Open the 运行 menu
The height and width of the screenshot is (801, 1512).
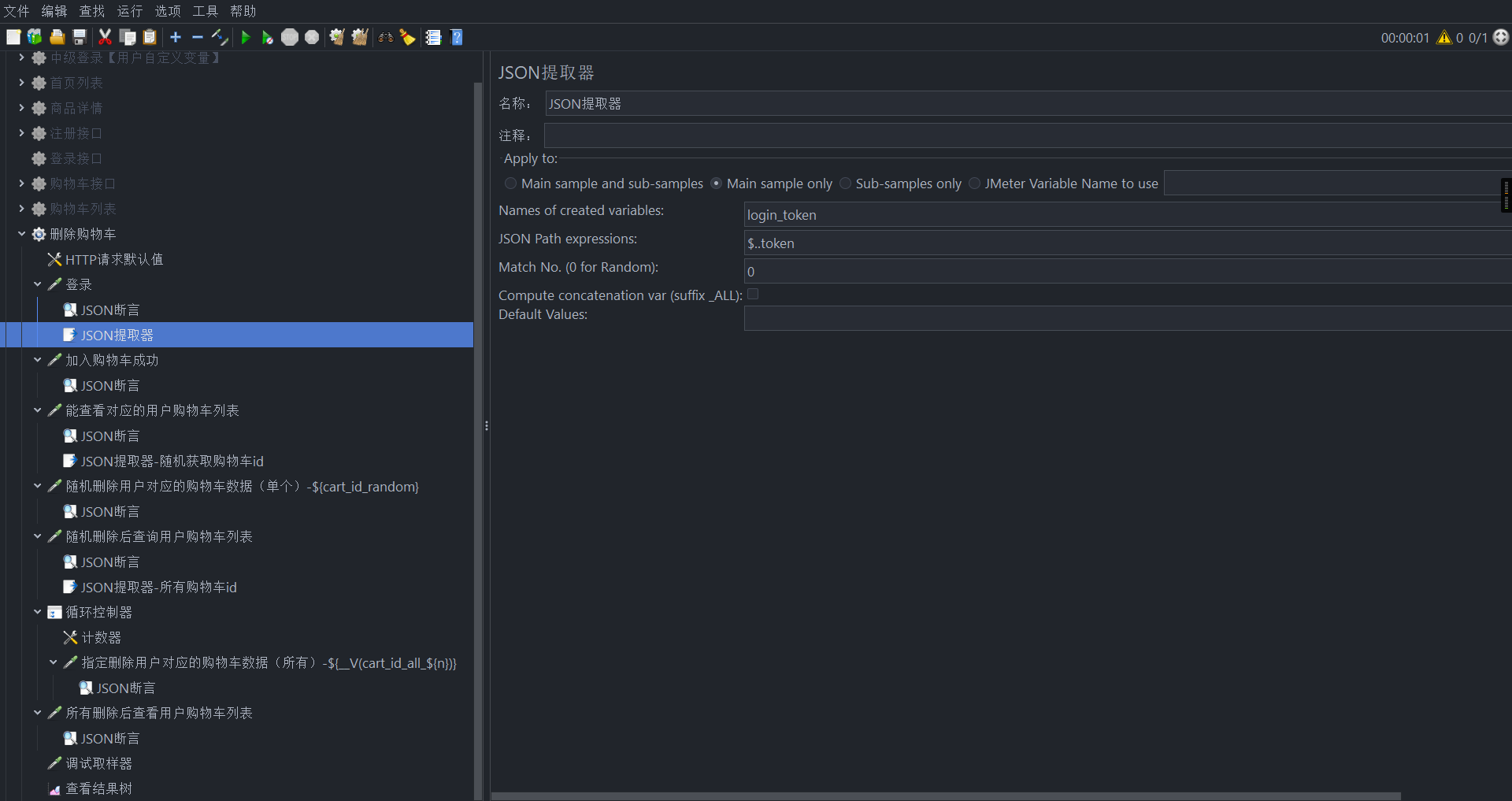[130, 11]
